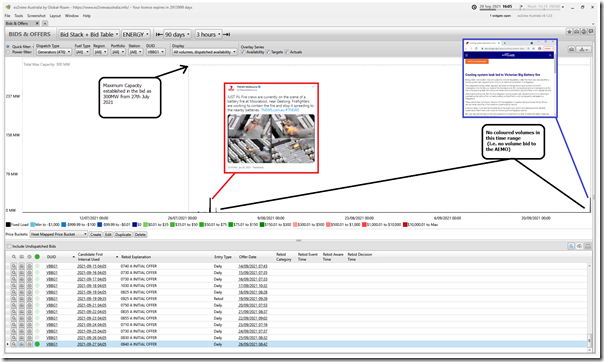The width and height of the screenshot is (604, 362).
Task: Toggle the Actuals overlay checkbox
Action: [x=287, y=52]
